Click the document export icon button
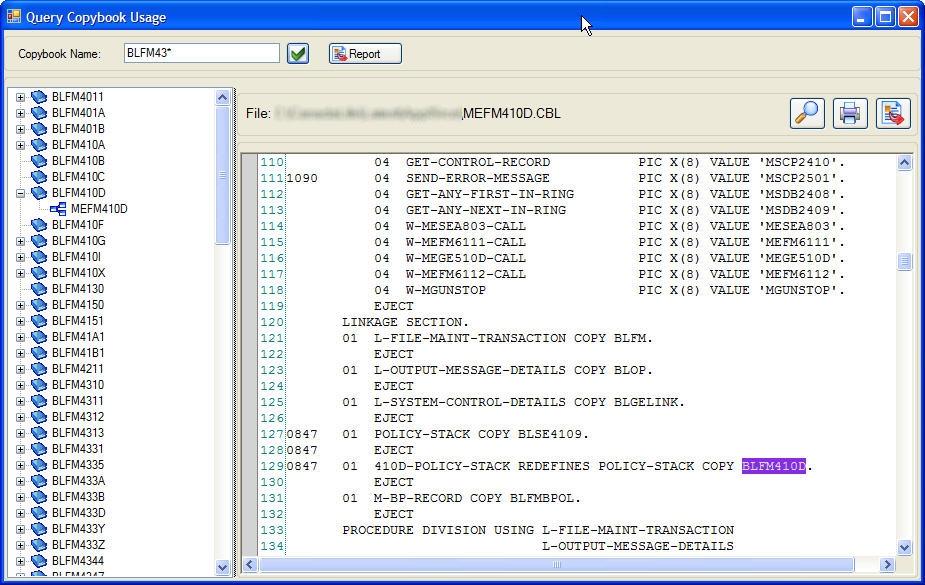This screenshot has height=585, width=925. pyautogui.click(x=893, y=113)
